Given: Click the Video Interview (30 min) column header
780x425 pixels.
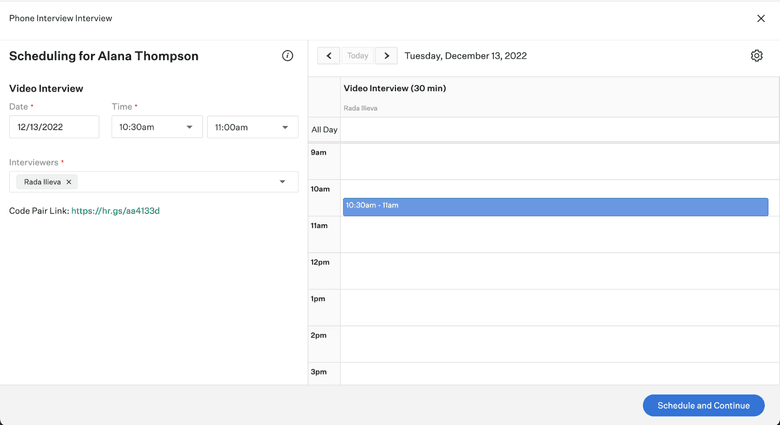Looking at the screenshot, I should pos(394,88).
